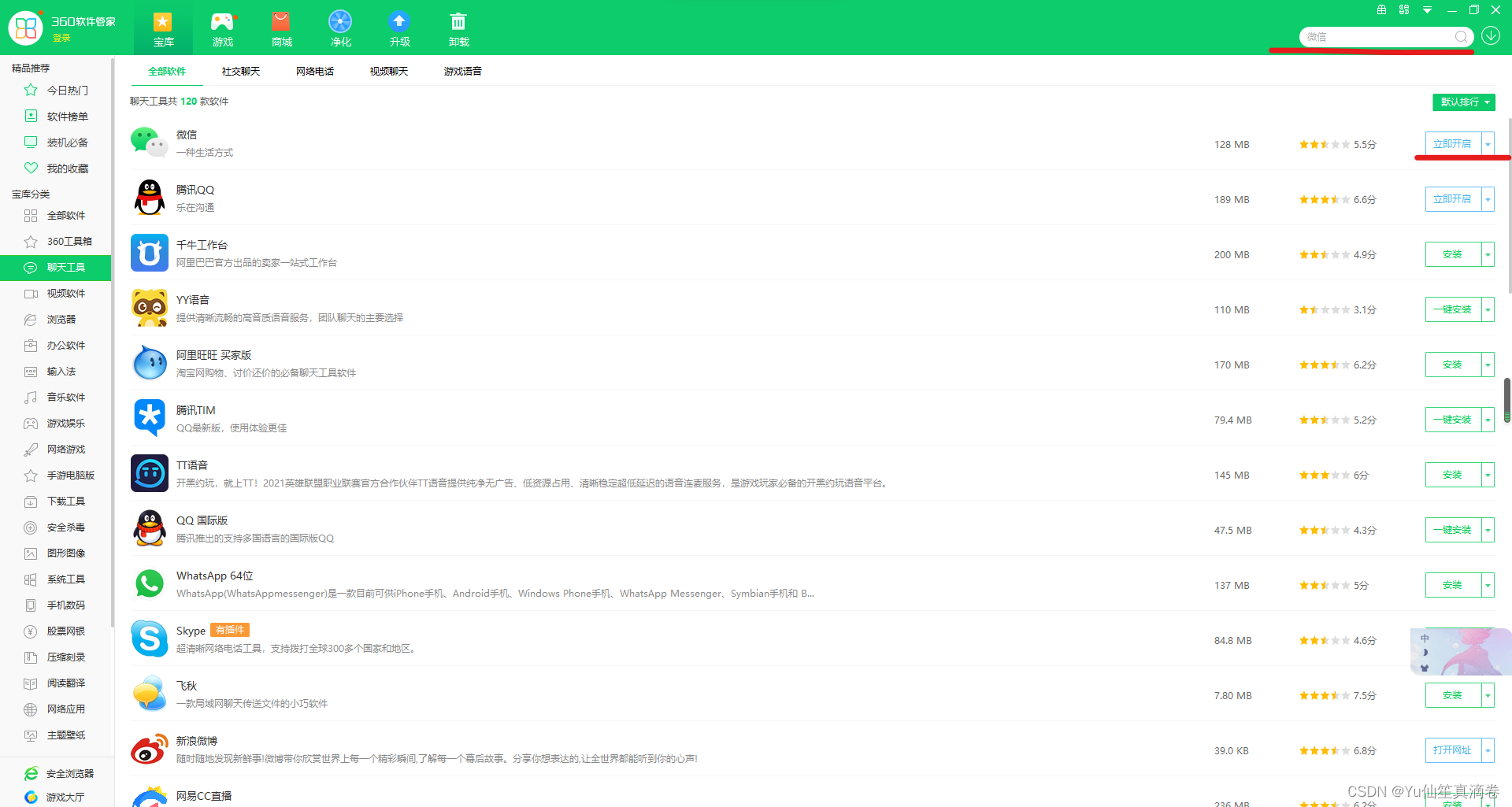Open the 游戏 gamepad icon
The height and width of the screenshot is (807, 1512).
coord(222,28)
